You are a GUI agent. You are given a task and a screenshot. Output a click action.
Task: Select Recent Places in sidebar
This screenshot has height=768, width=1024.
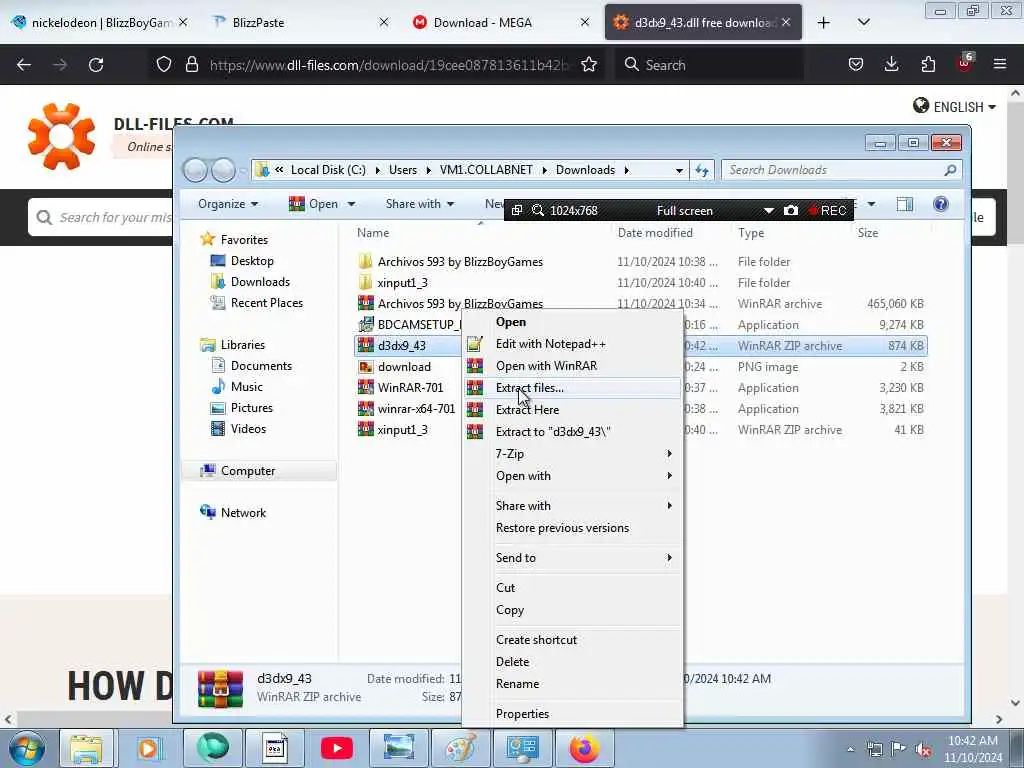tap(266, 303)
